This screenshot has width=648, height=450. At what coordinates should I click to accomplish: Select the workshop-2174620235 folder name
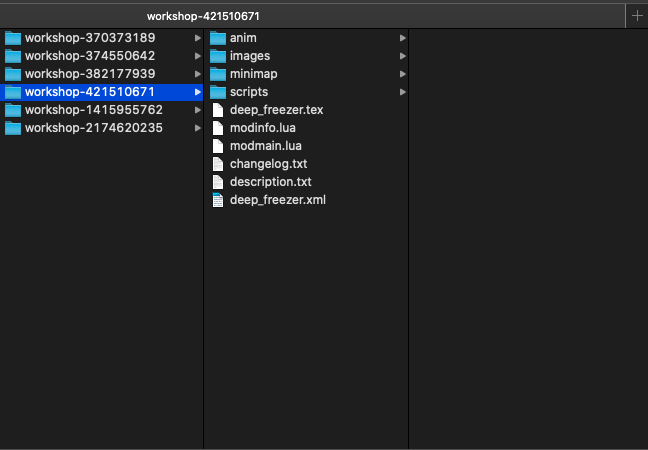(94, 128)
